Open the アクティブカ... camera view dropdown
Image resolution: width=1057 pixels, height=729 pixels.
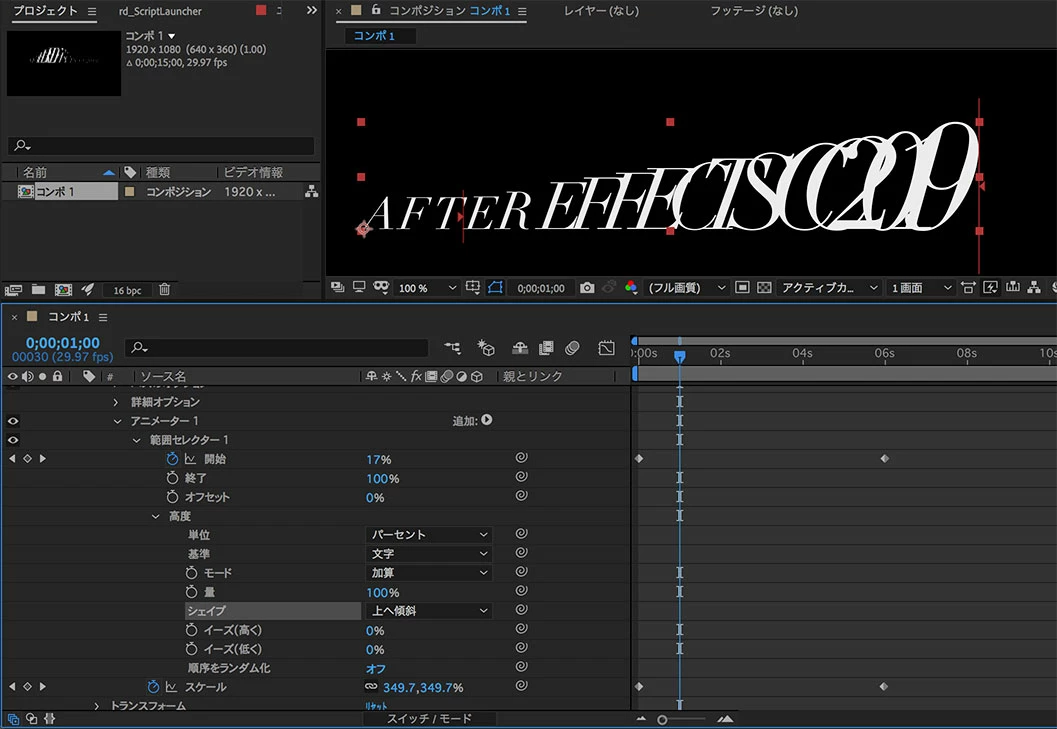(x=830, y=288)
